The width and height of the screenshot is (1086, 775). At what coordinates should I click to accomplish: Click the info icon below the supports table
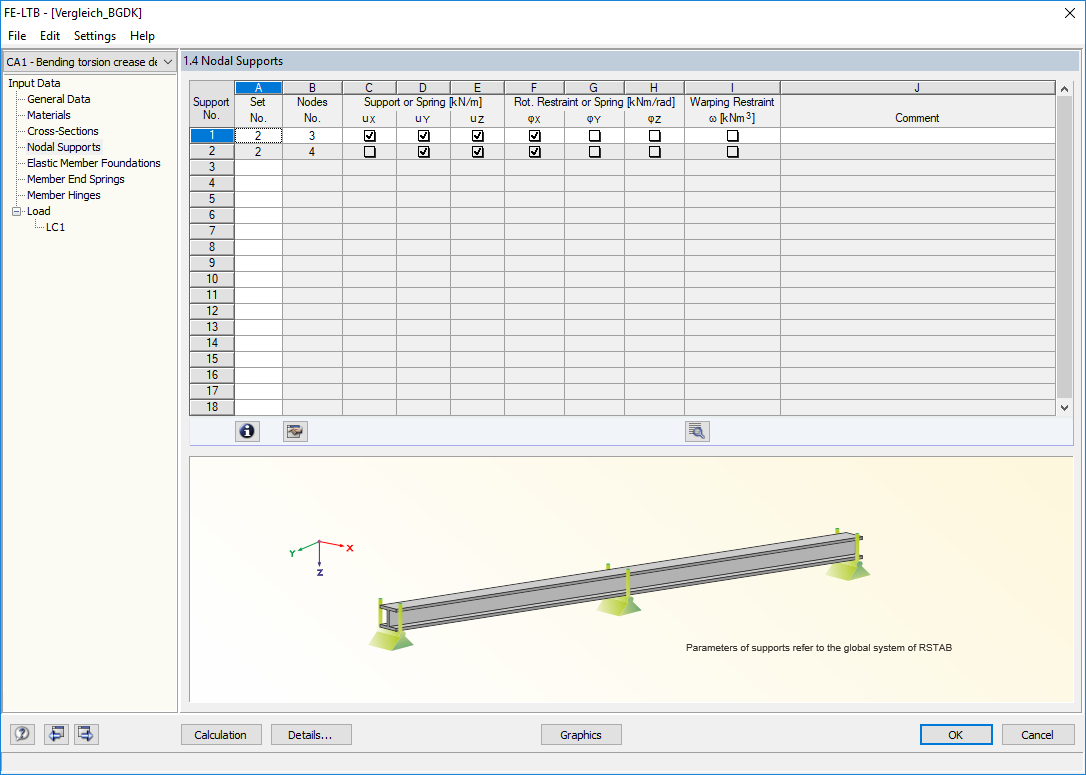pyautogui.click(x=247, y=431)
